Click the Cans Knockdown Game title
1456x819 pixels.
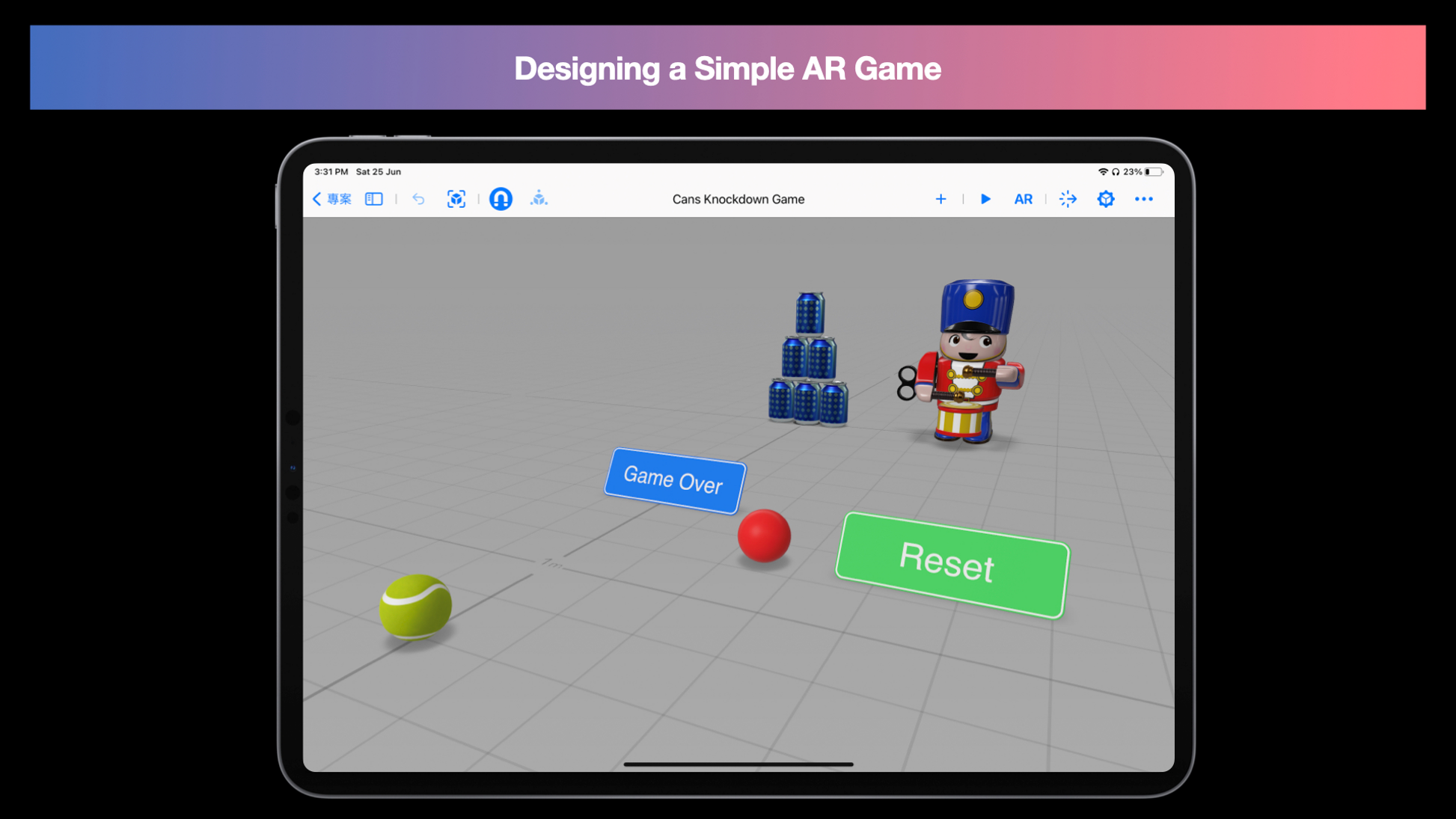pos(738,199)
